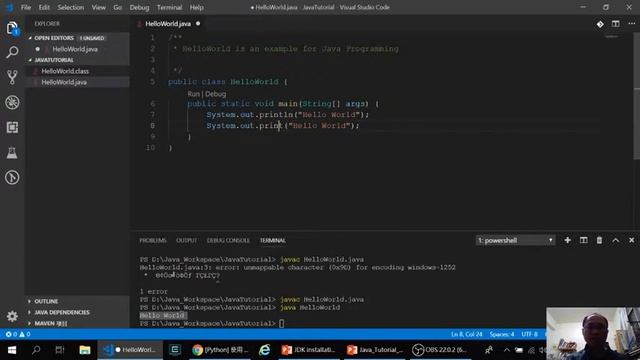Image resolution: width=640 pixels, height=360 pixels.
Task: Open the Debug view in activity bar
Action: (x=12, y=102)
